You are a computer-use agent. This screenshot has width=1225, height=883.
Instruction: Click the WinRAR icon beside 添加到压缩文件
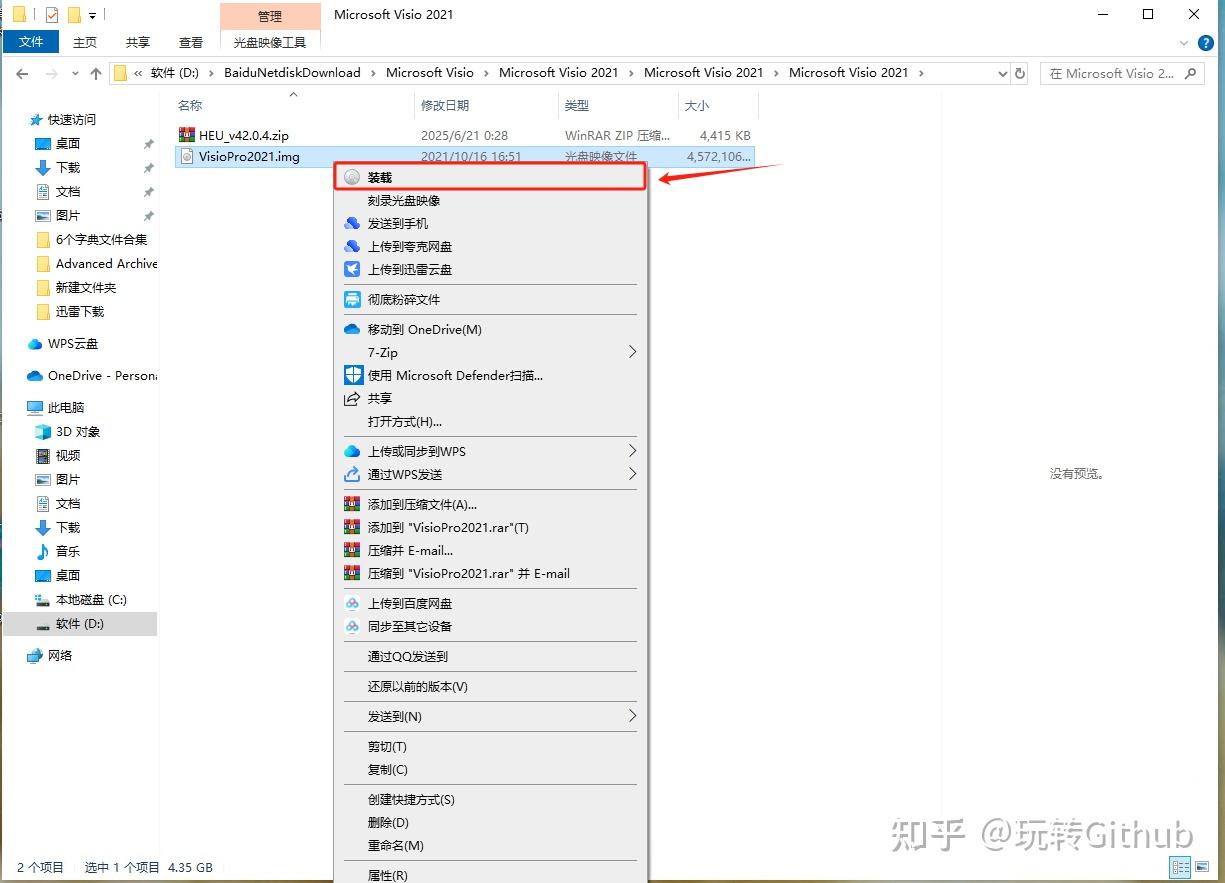(x=351, y=504)
